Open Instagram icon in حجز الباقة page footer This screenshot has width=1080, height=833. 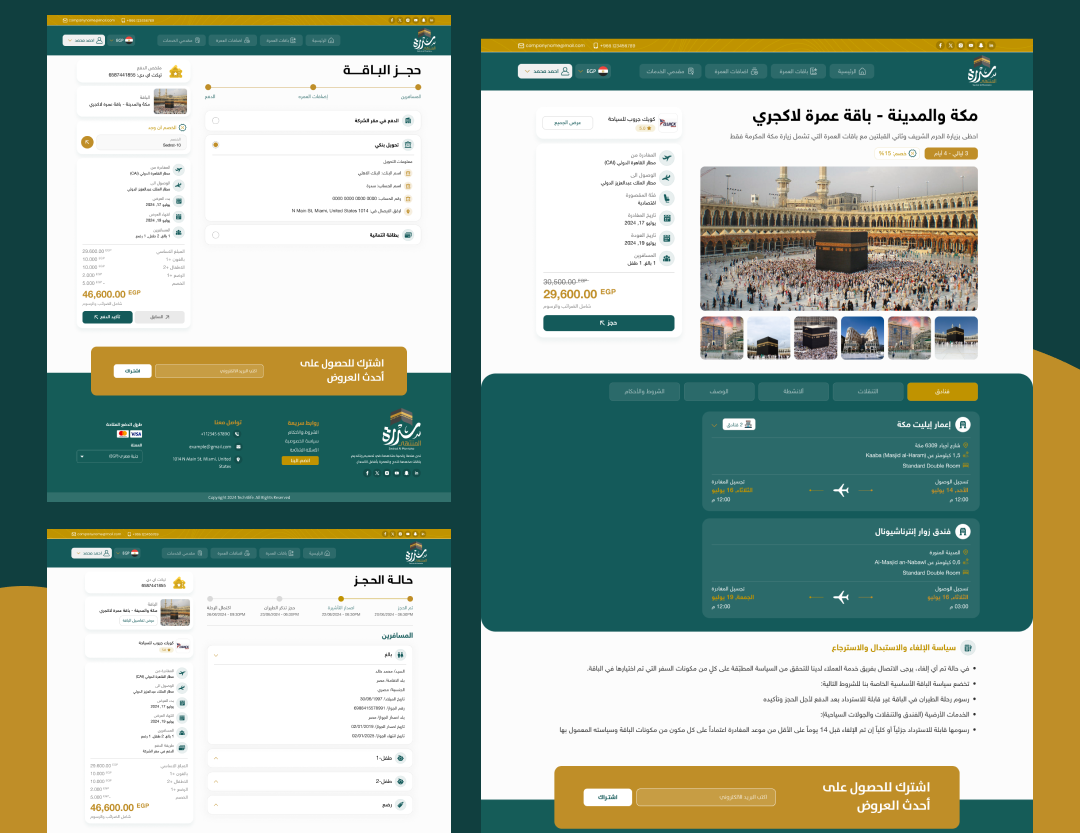[x=387, y=473]
